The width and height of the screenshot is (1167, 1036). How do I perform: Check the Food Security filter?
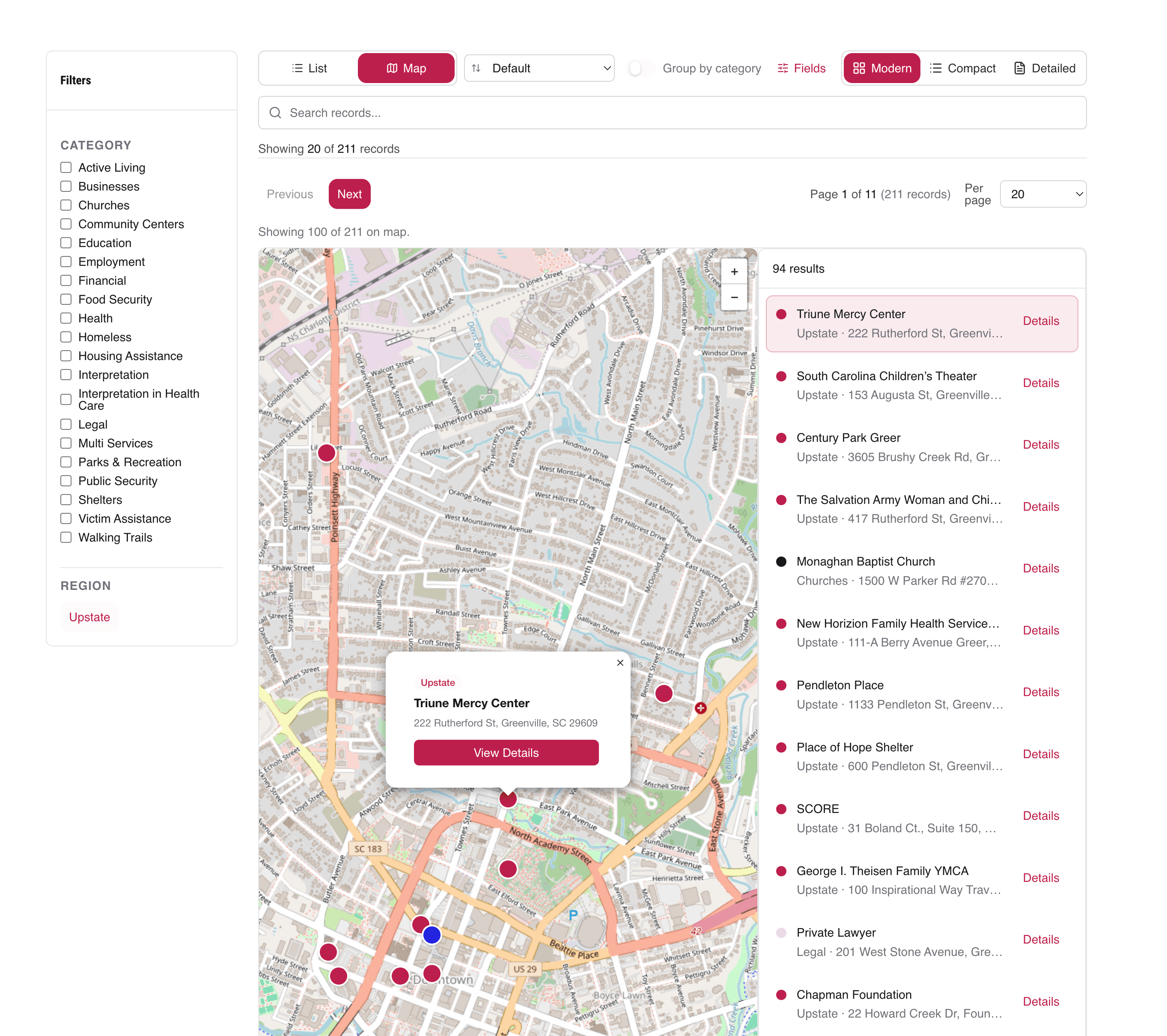[65, 299]
